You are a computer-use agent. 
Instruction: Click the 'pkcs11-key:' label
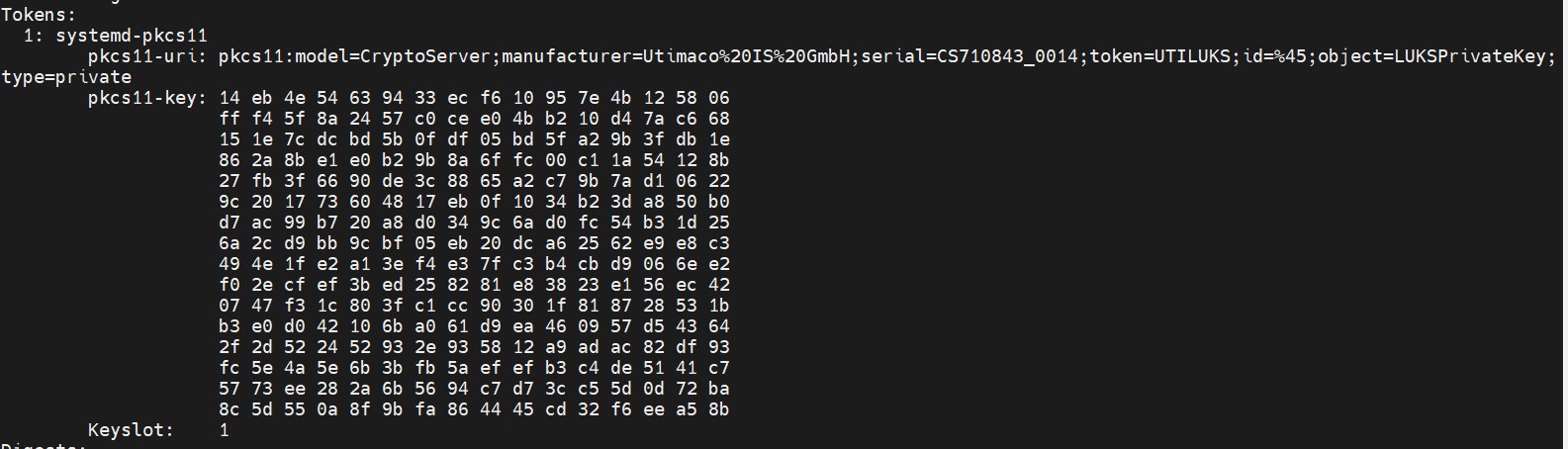tap(147, 98)
